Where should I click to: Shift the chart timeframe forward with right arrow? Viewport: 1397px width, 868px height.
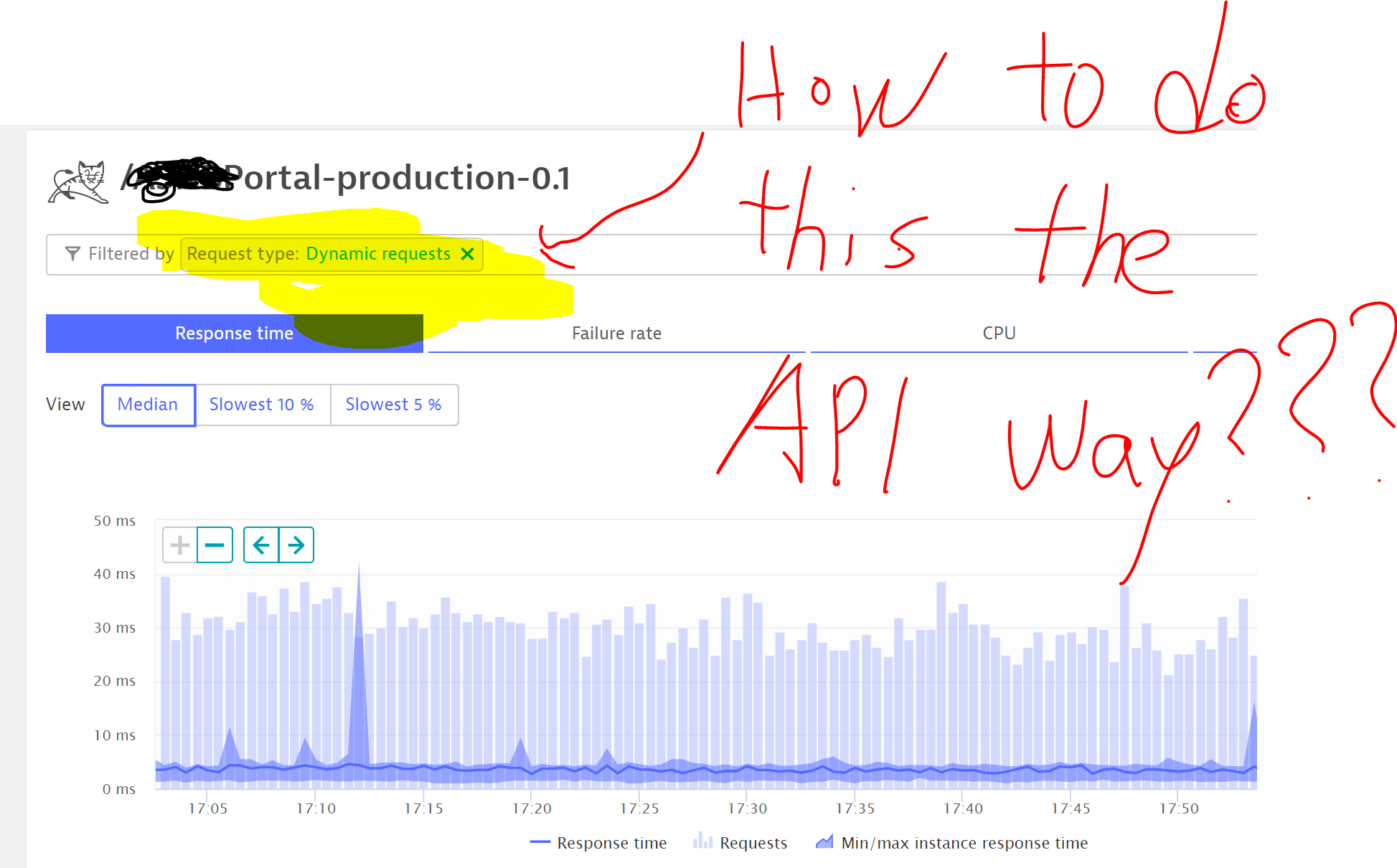click(x=296, y=545)
